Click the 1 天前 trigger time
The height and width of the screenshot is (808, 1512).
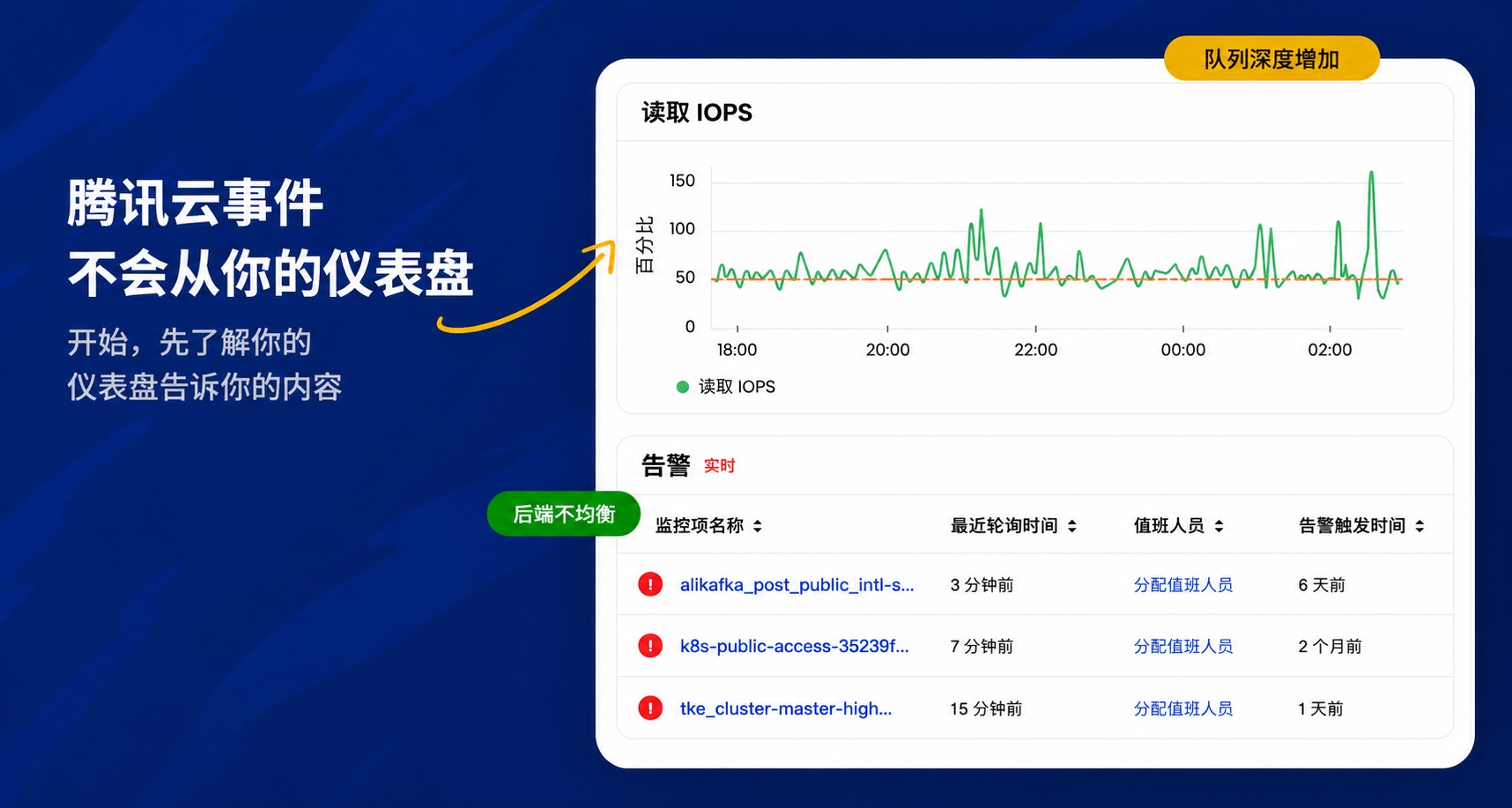1321,708
